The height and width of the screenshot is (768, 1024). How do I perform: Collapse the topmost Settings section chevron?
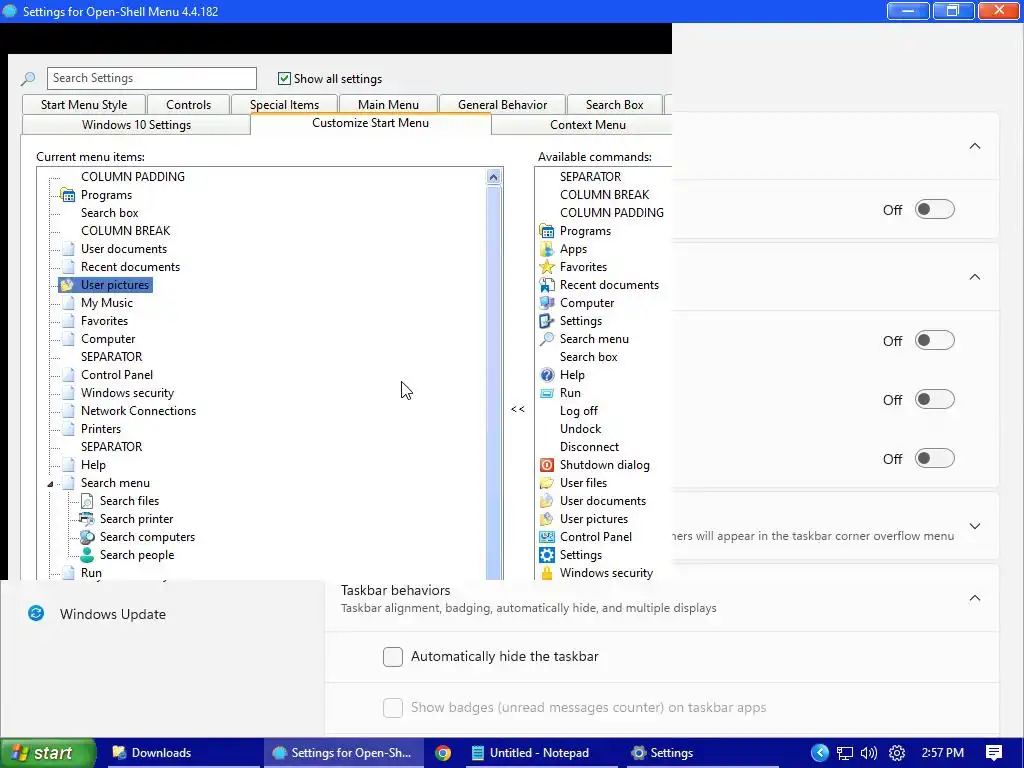974,146
